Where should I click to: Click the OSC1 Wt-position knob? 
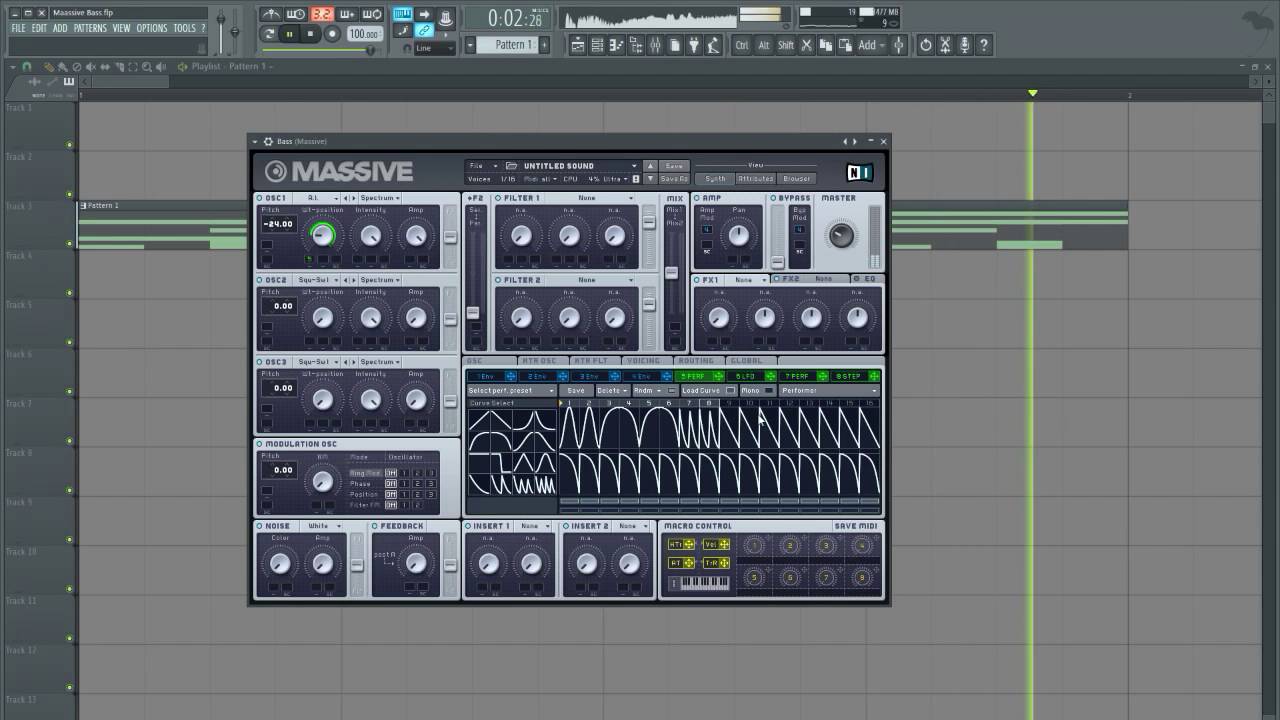[x=322, y=235]
